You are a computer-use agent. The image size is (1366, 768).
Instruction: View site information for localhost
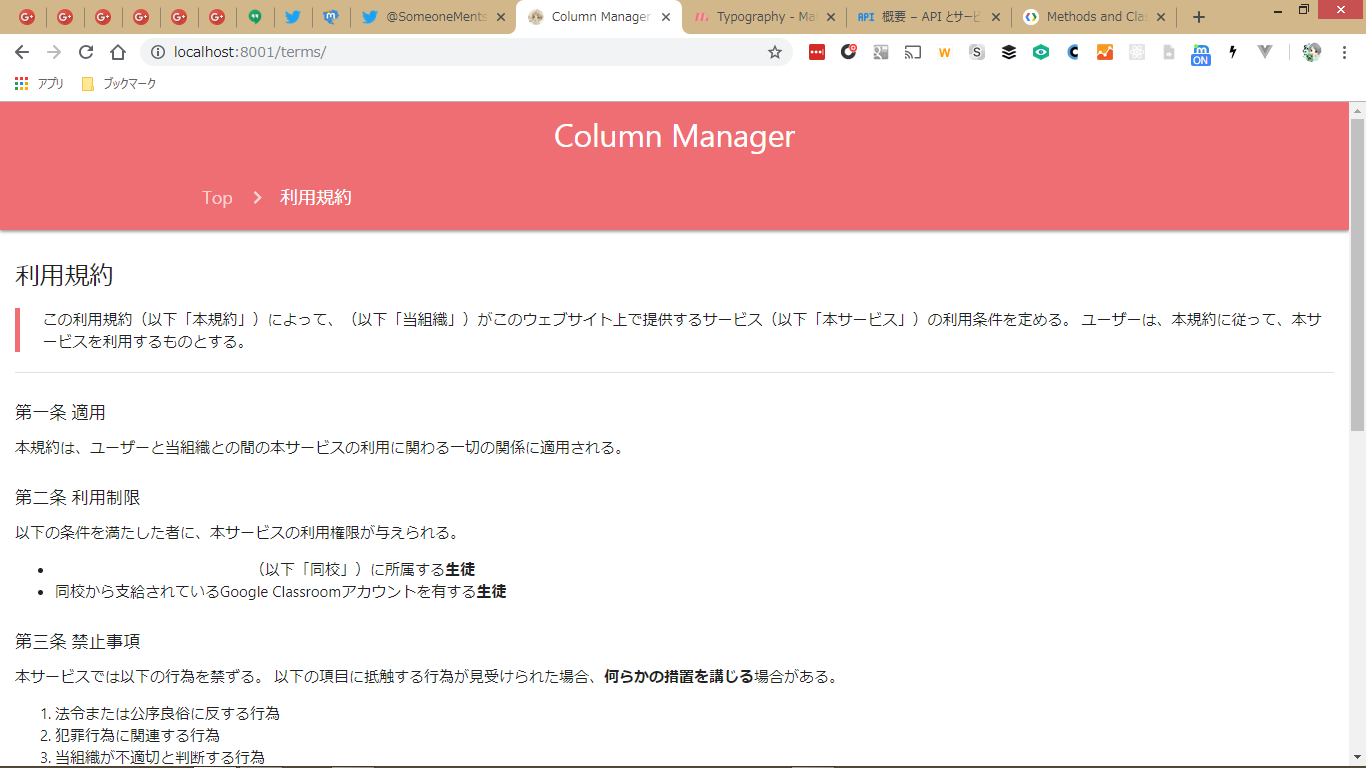(x=157, y=52)
